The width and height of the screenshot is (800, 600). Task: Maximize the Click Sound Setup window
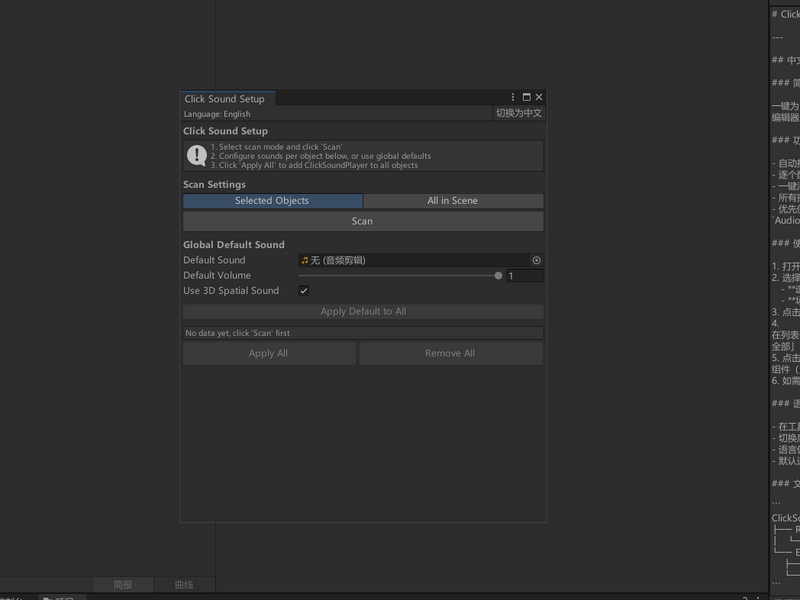pos(527,97)
